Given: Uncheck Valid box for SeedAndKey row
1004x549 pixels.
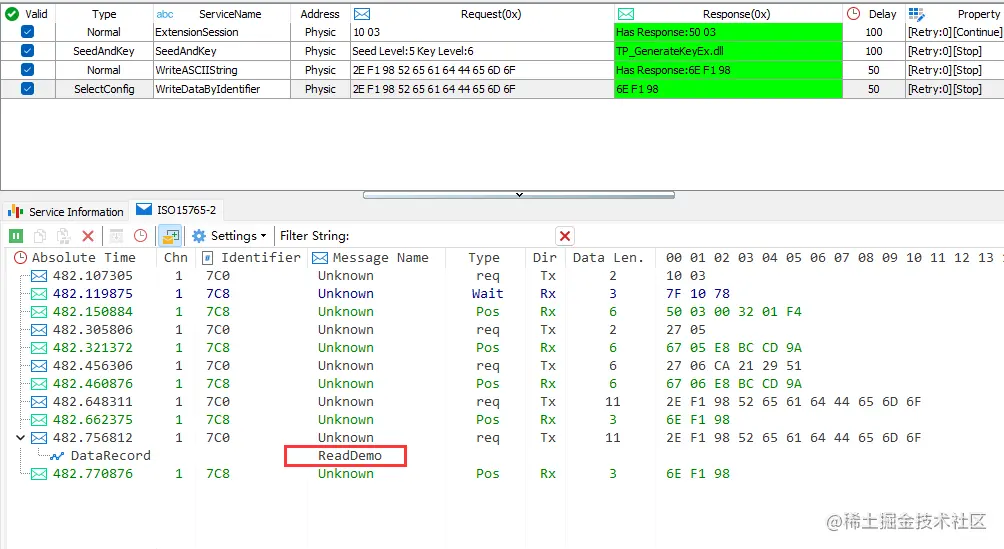Looking at the screenshot, I should click(28, 51).
